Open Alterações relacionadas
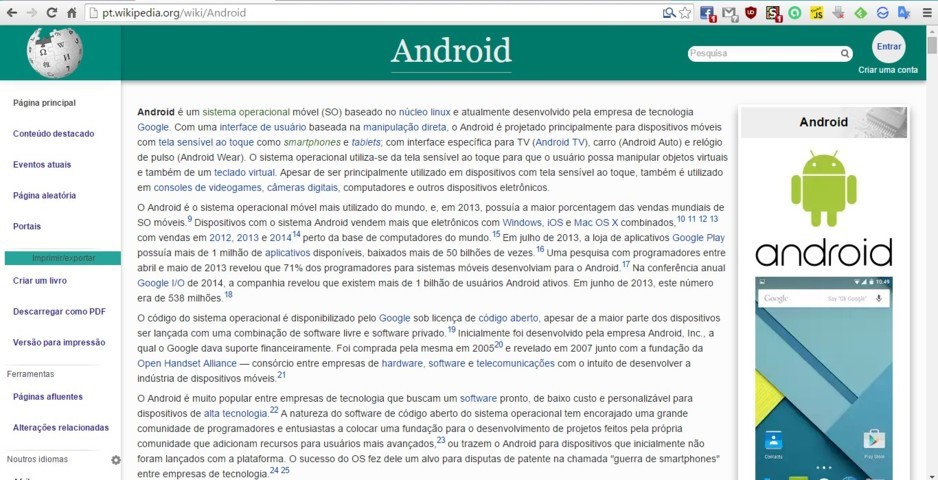 point(61,428)
